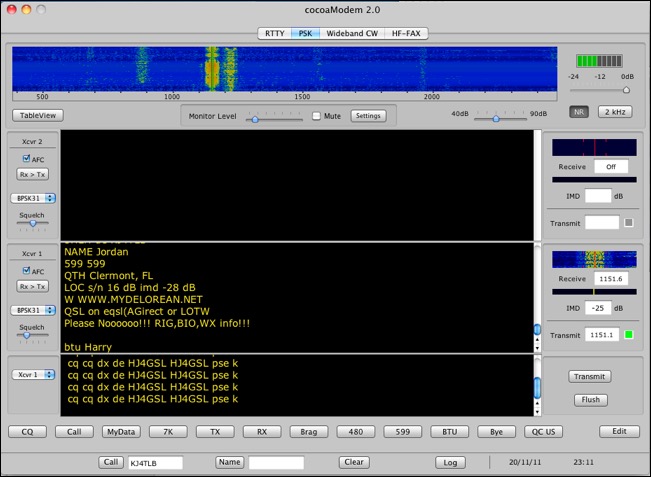Toggle the NR noise reduction button

tap(579, 112)
